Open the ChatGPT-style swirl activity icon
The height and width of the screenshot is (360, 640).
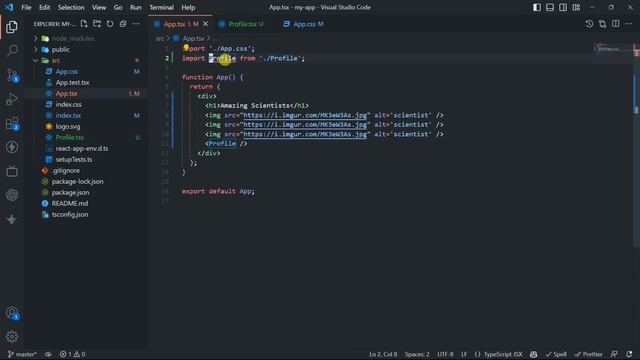point(12,195)
